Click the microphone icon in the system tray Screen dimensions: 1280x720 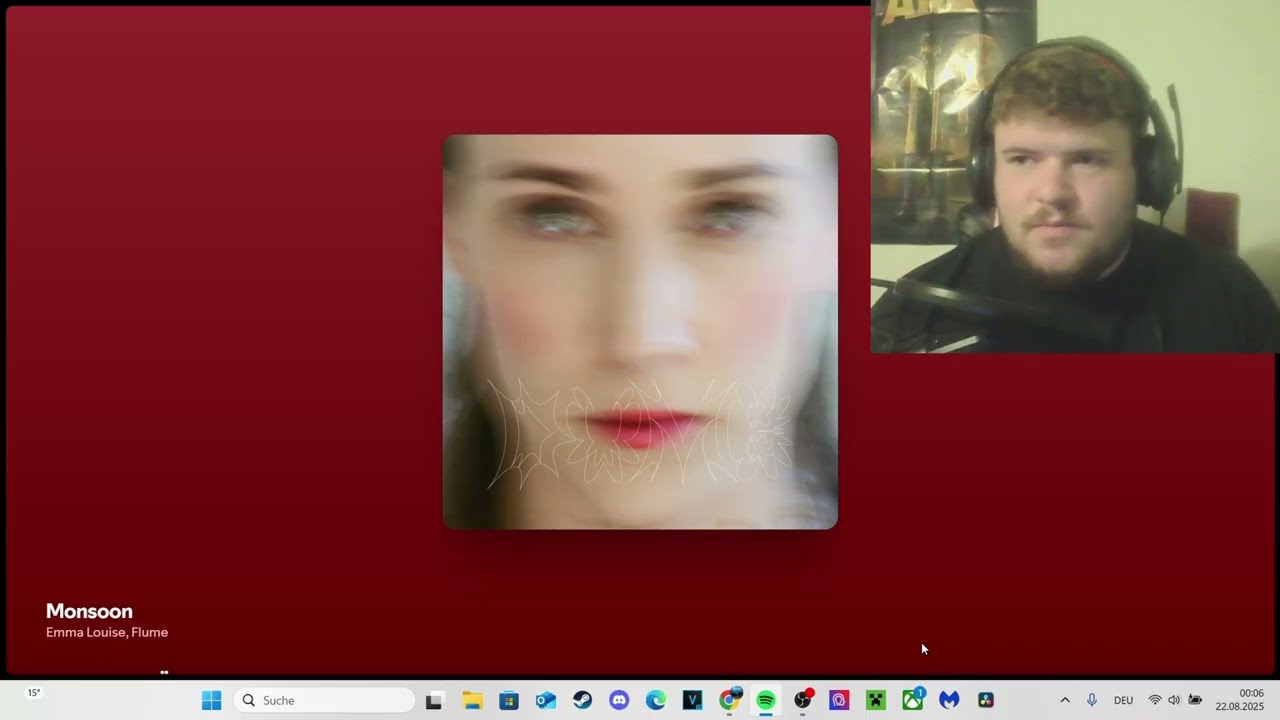coord(1092,700)
